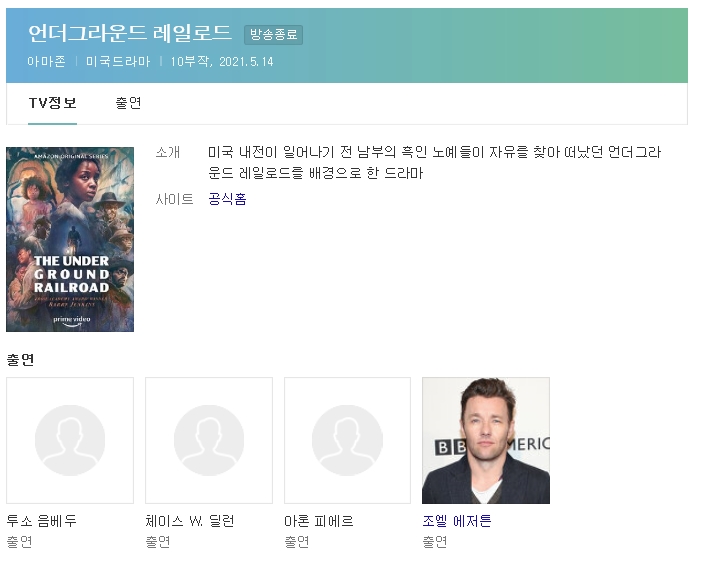Screen dimensions: 702x571
Task: Click the 투소 음베두 cast name
Action: (42, 521)
